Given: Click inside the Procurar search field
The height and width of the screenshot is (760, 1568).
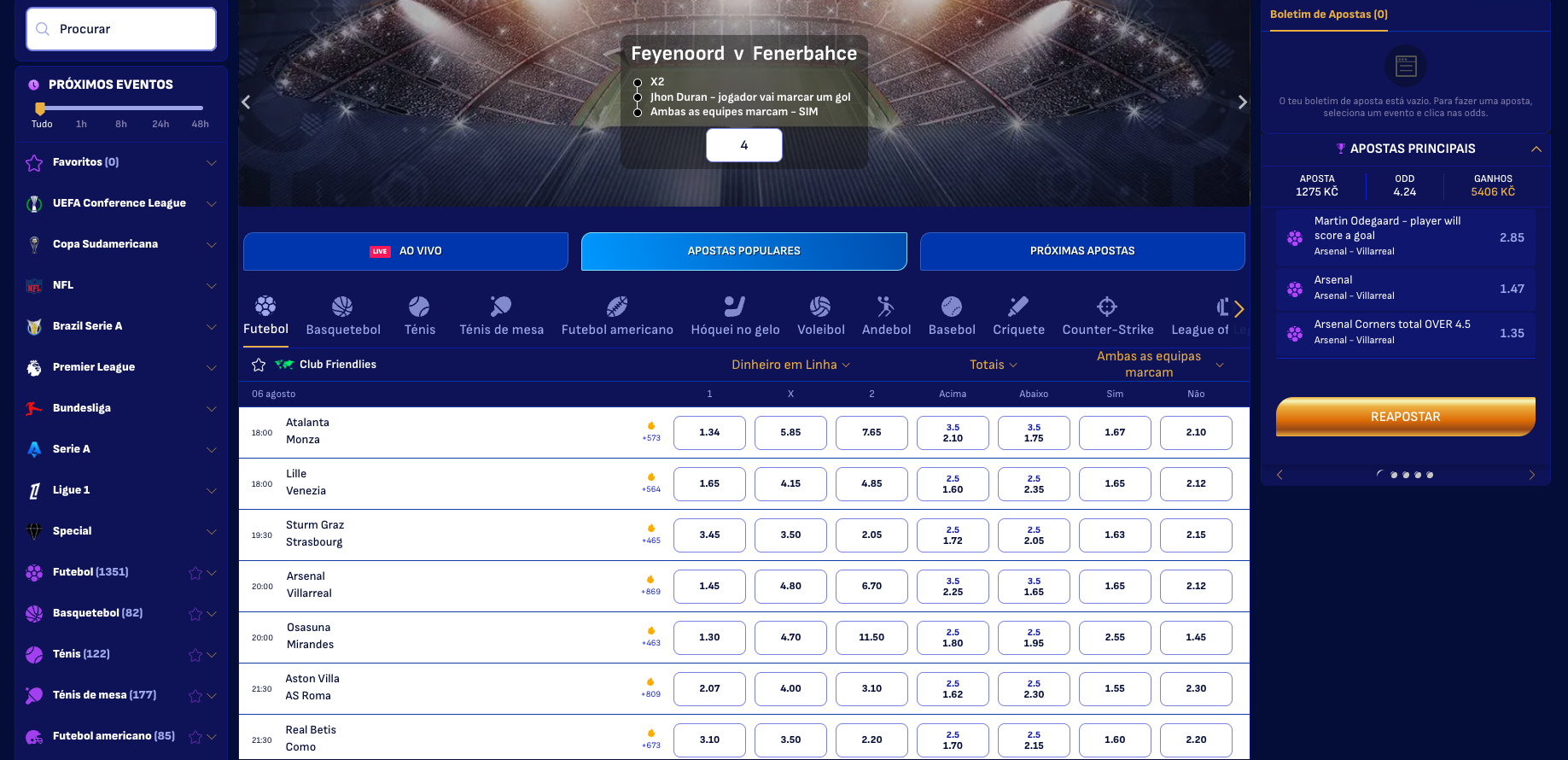Looking at the screenshot, I should [120, 28].
